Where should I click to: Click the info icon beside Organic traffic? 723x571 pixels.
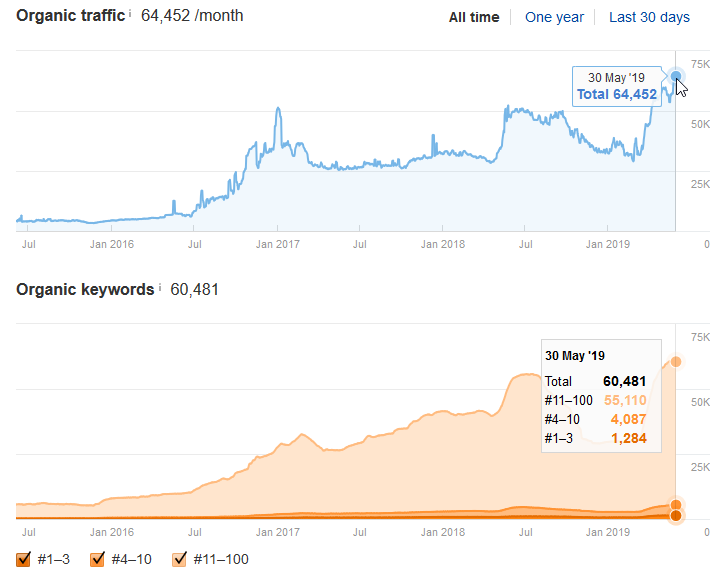click(130, 13)
